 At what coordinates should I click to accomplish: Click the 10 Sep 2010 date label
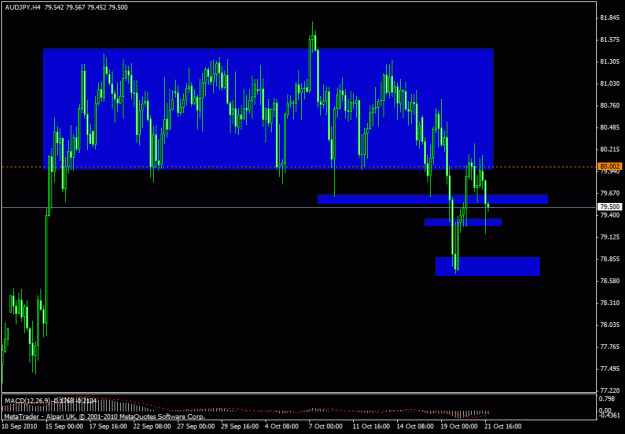pos(19,426)
